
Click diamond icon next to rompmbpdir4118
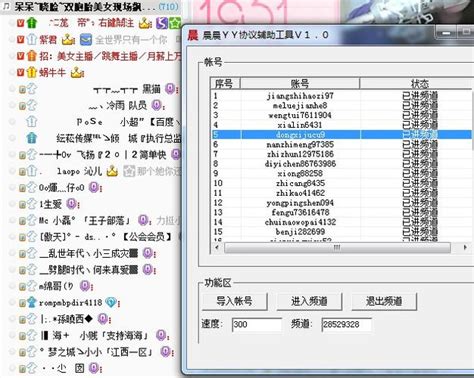111,302
